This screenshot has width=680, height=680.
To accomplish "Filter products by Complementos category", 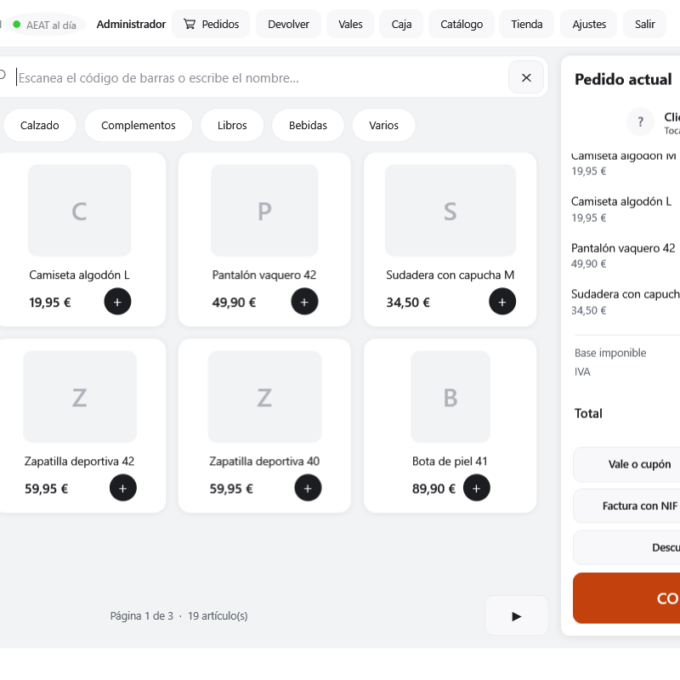I will [x=138, y=125].
